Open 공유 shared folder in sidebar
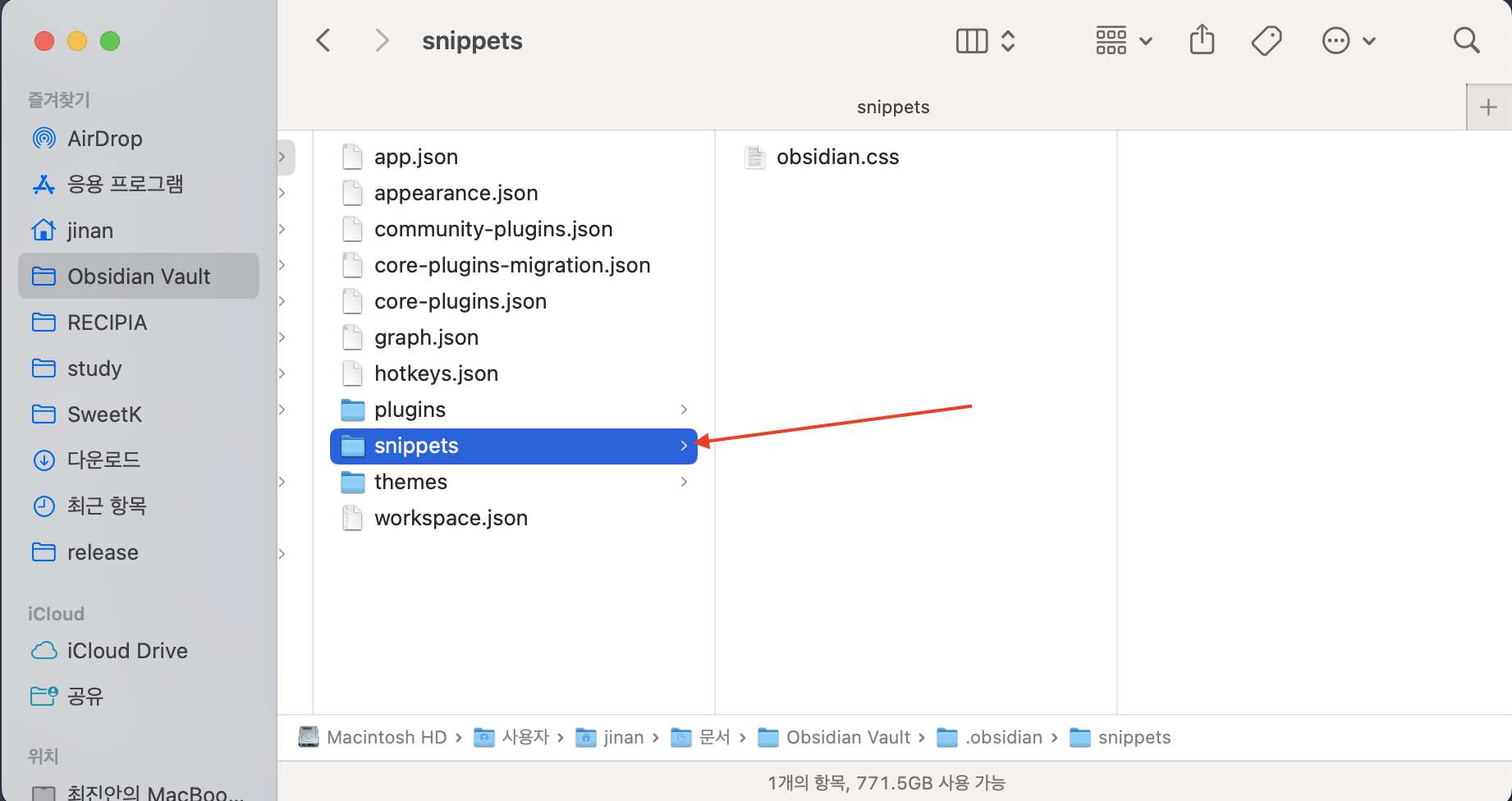Screen dimensions: 1512x801 138,697
